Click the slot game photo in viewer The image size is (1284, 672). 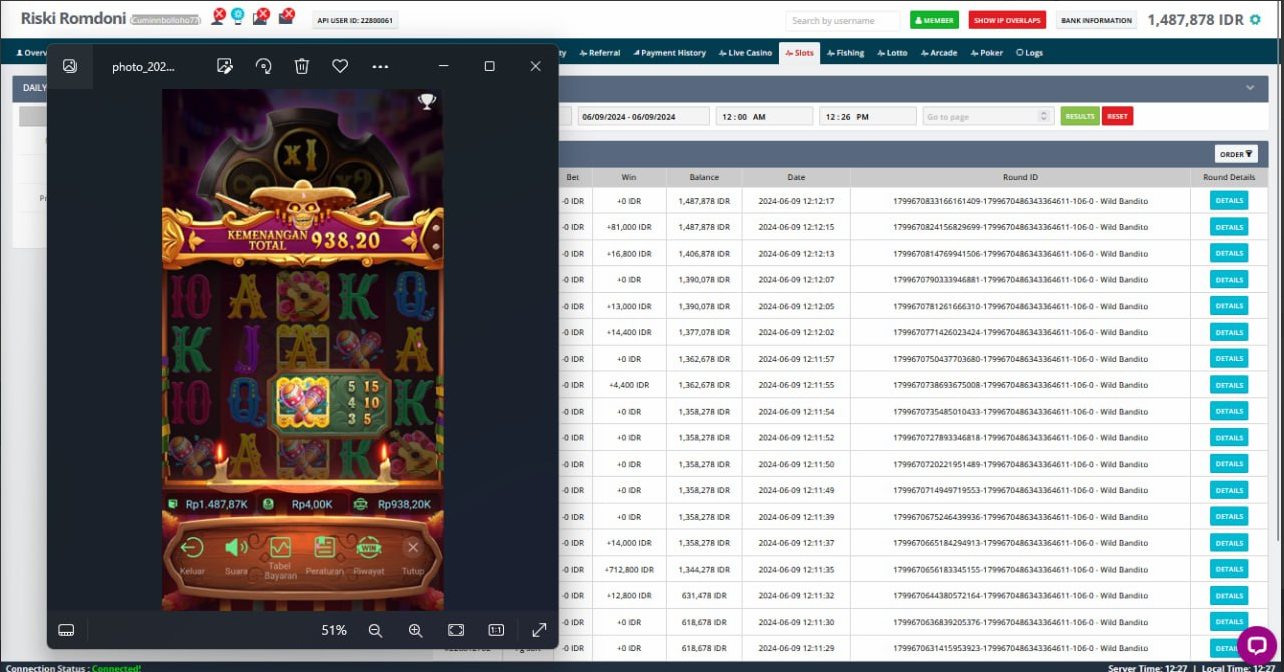(302, 350)
